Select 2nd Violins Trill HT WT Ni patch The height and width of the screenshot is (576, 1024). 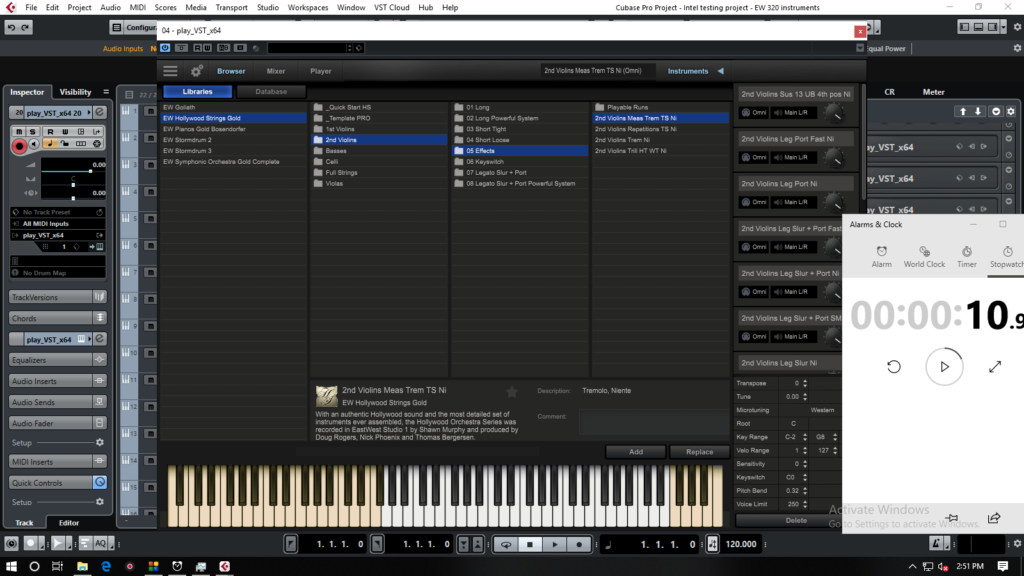click(x=660, y=151)
